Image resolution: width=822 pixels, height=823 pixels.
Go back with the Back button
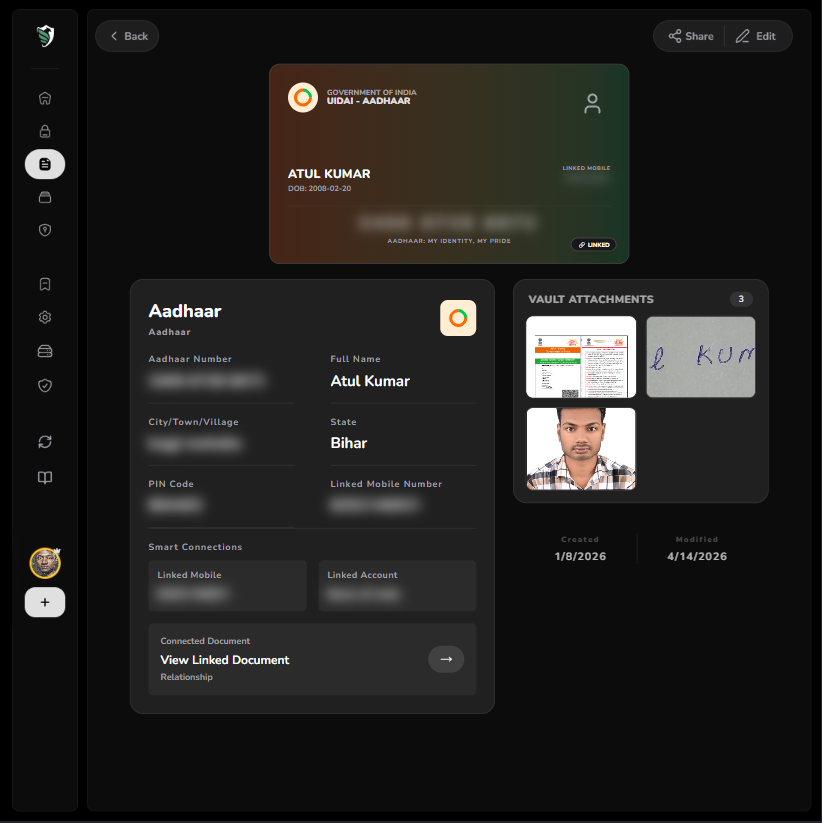pos(127,36)
